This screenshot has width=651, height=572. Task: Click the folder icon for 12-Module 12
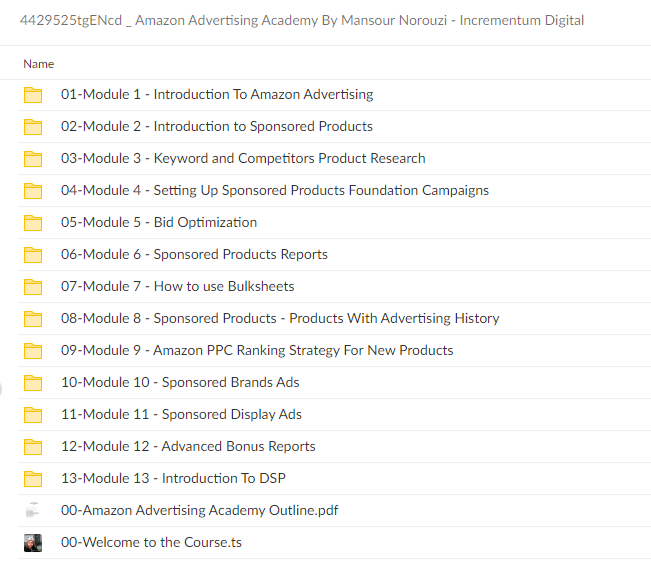[x=33, y=447]
